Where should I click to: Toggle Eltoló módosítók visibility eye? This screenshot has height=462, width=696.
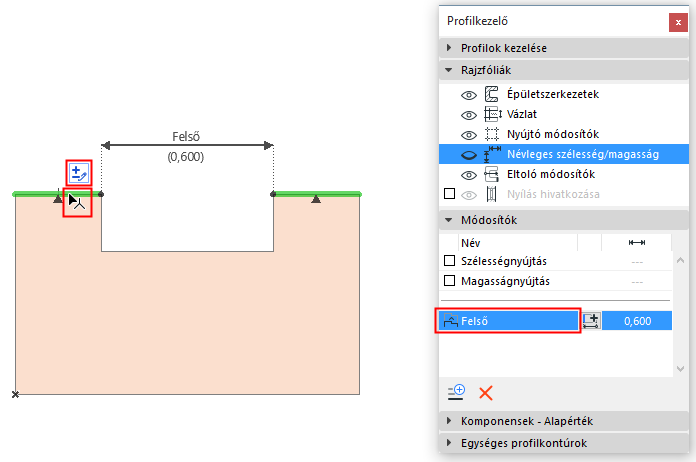click(x=469, y=175)
